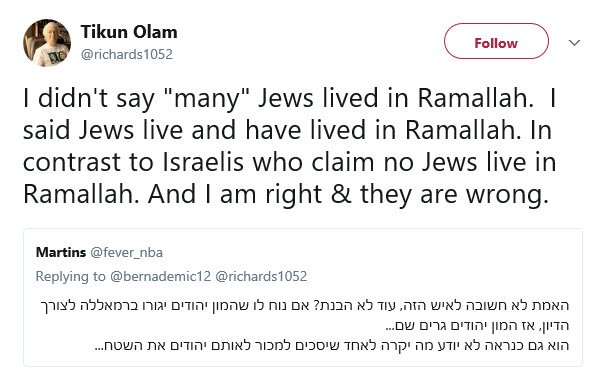Open the @richards1052 handle under Tikun Olam

127,54
